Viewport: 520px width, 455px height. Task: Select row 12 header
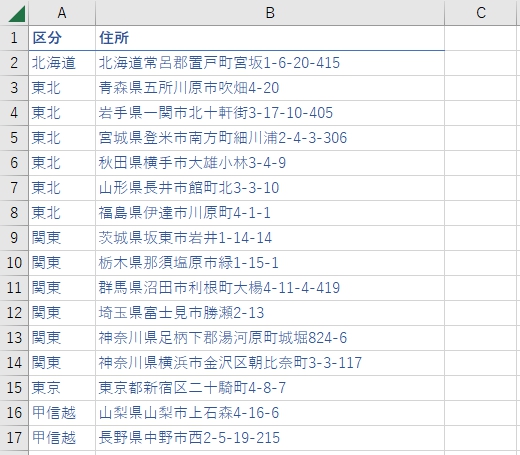coord(14,313)
